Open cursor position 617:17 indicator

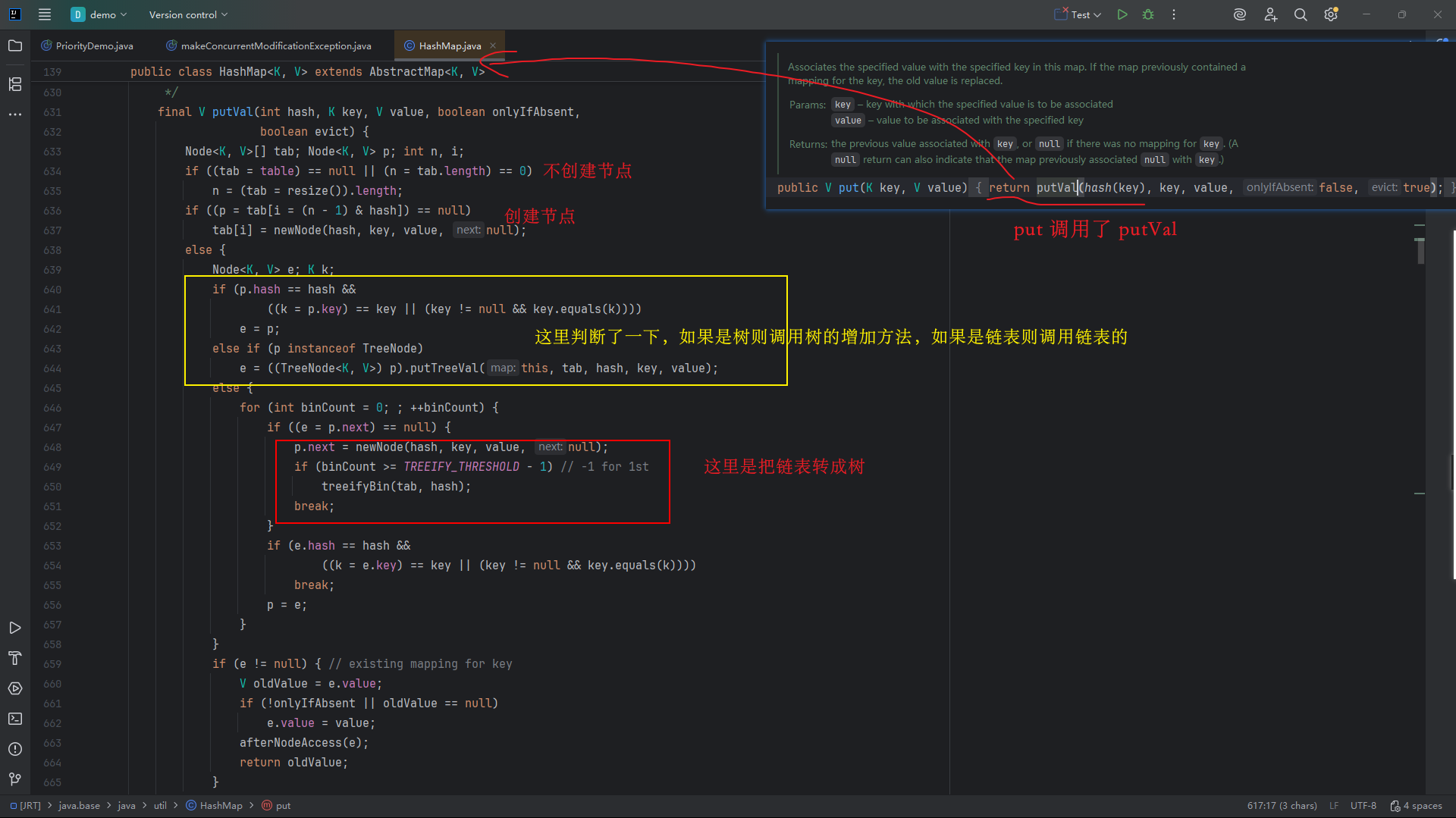click(x=1282, y=806)
